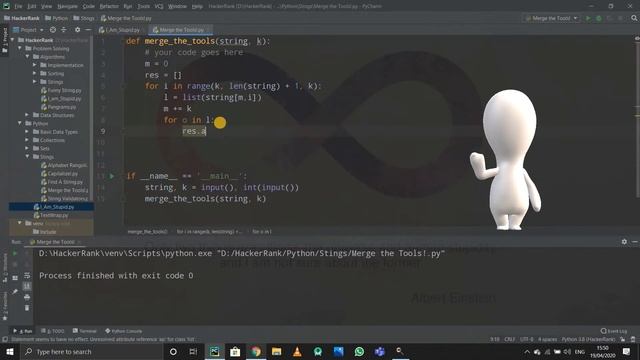Open the Python Console tab
Viewport: 640px width, 360px height.
pyautogui.click(x=123, y=331)
